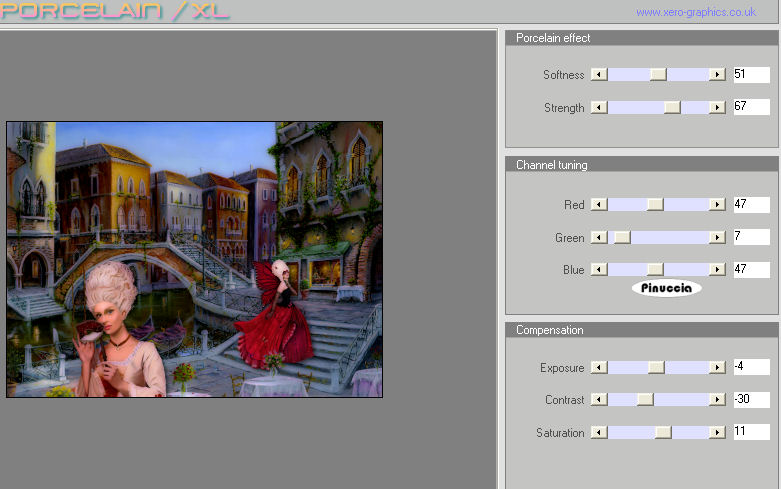Click the Strength slider thumb
This screenshot has width=781, height=489.
pos(672,107)
